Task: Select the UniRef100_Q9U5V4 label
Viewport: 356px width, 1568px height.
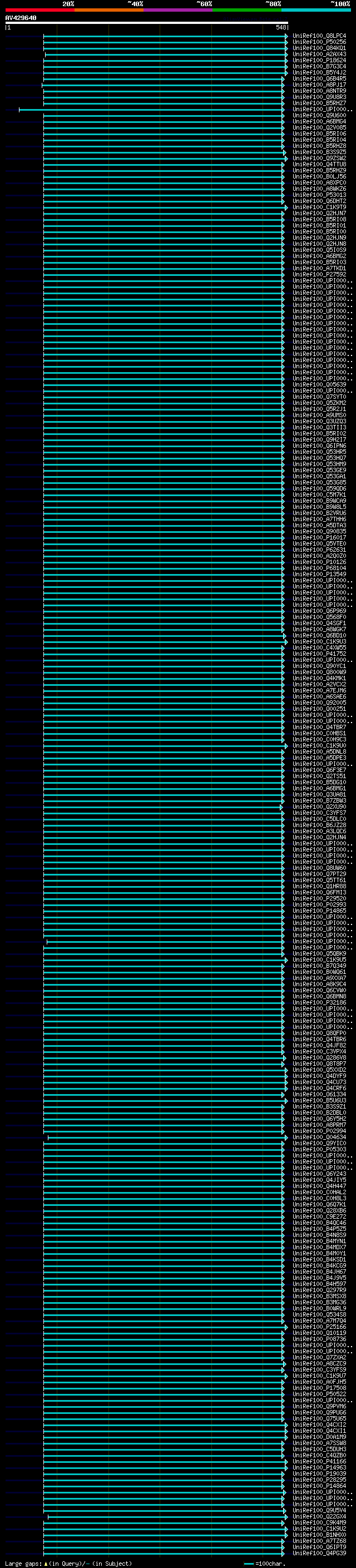Action: (x=319, y=1510)
